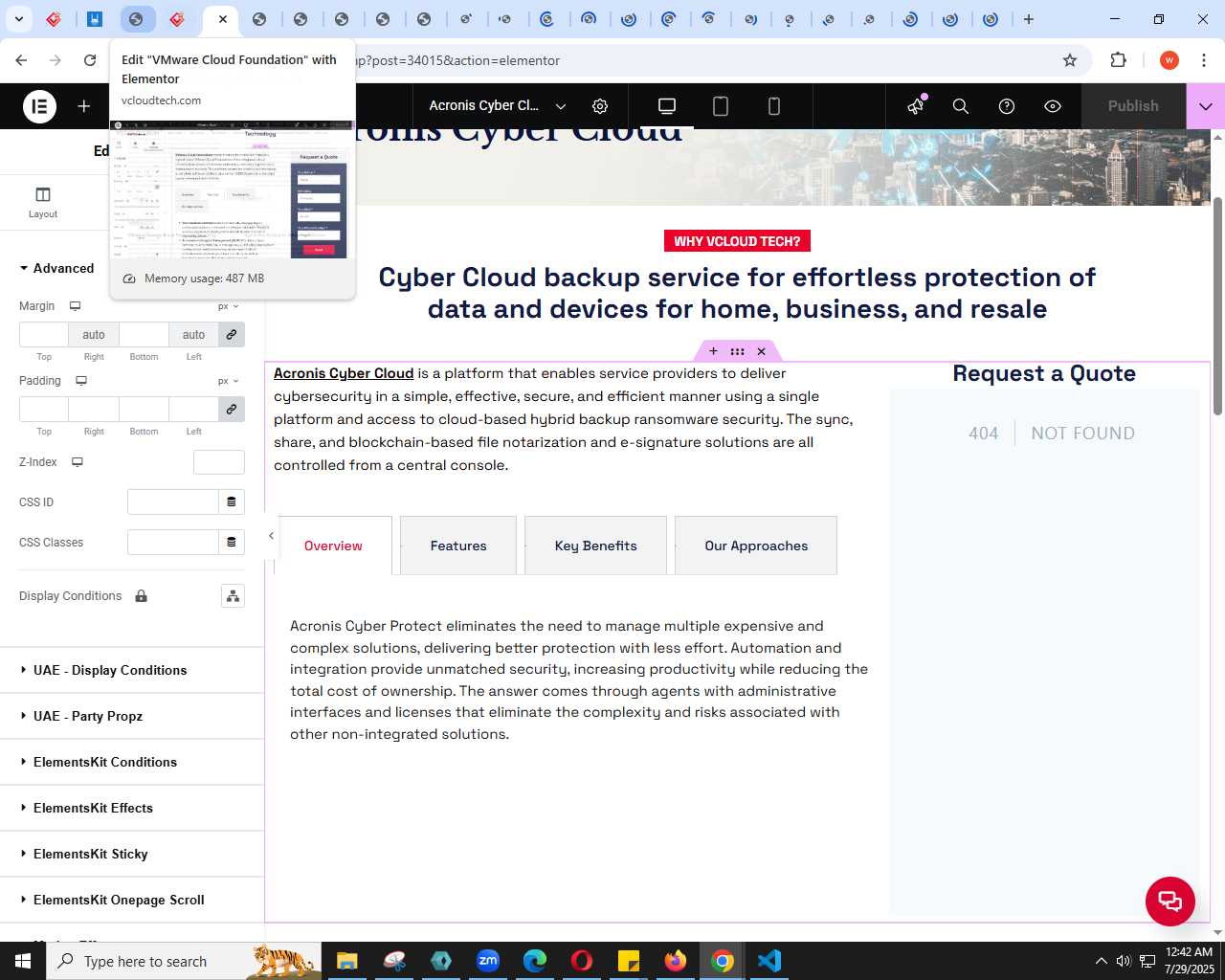Screen dimensions: 1225x980
Task: Change the Margin unit px dropdown
Action: point(228,306)
